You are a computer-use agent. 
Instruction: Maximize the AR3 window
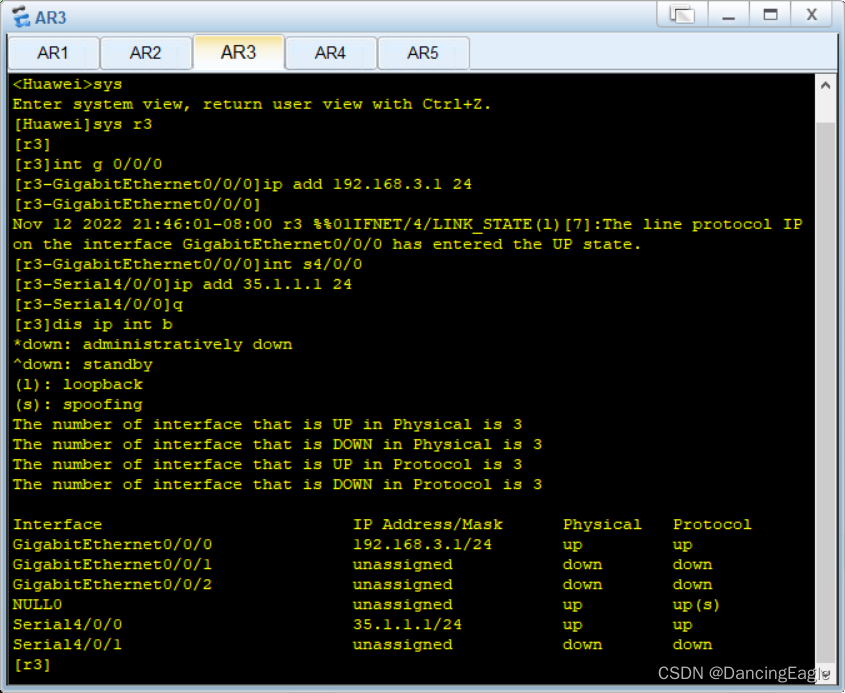[x=770, y=14]
